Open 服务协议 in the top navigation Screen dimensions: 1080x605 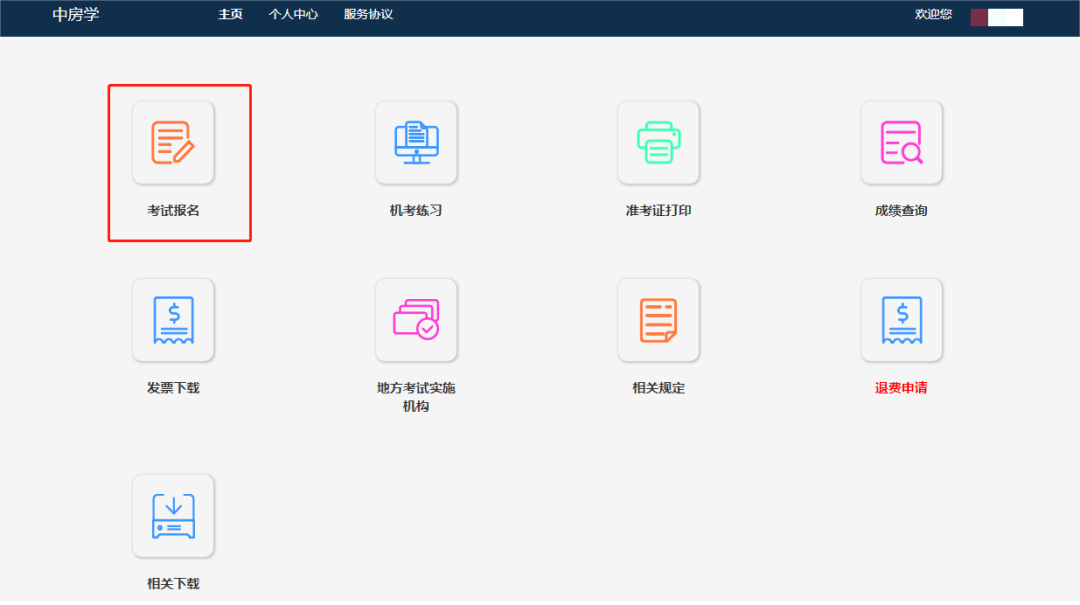point(368,15)
